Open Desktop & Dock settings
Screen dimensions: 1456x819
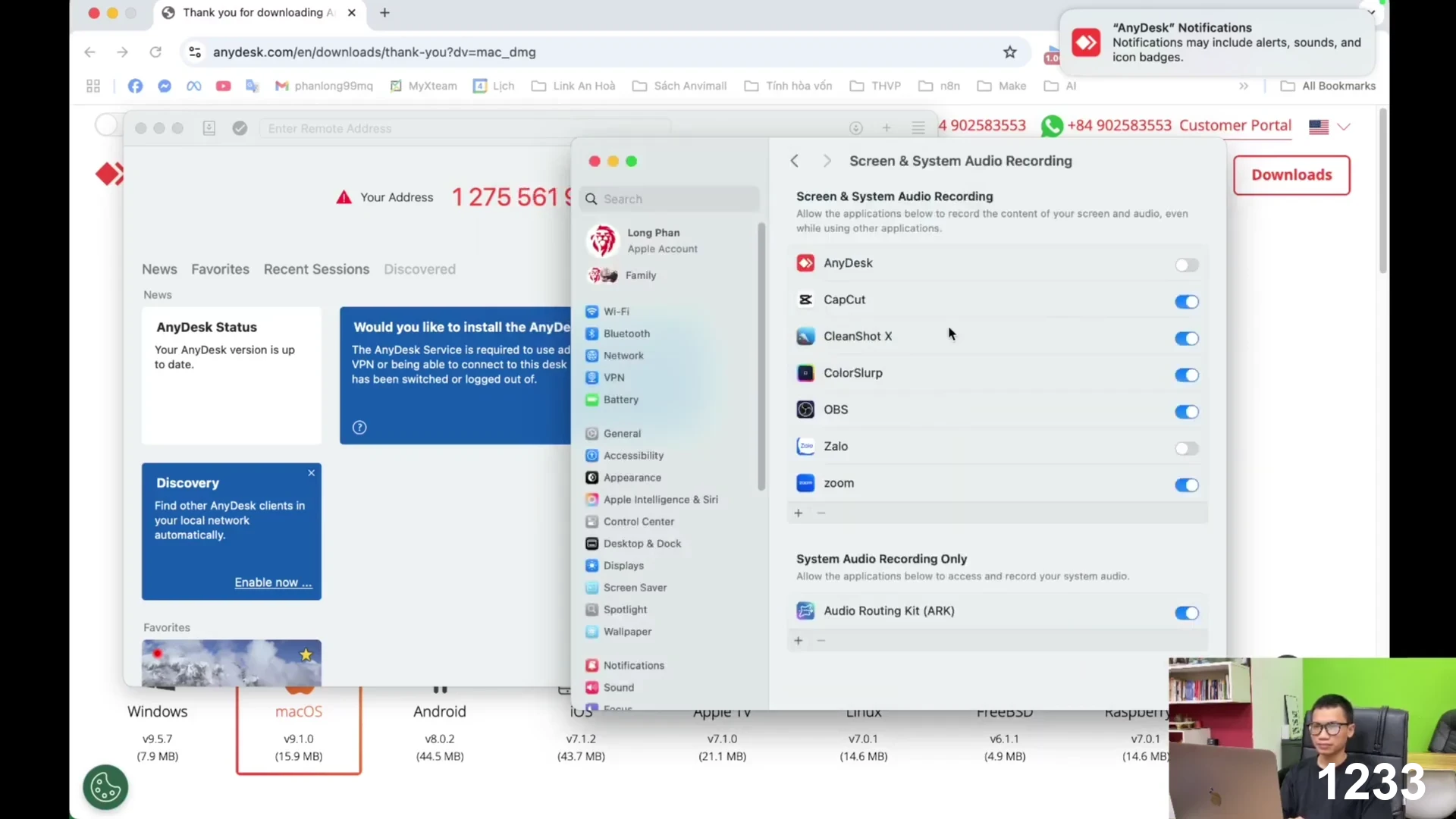pos(633,544)
